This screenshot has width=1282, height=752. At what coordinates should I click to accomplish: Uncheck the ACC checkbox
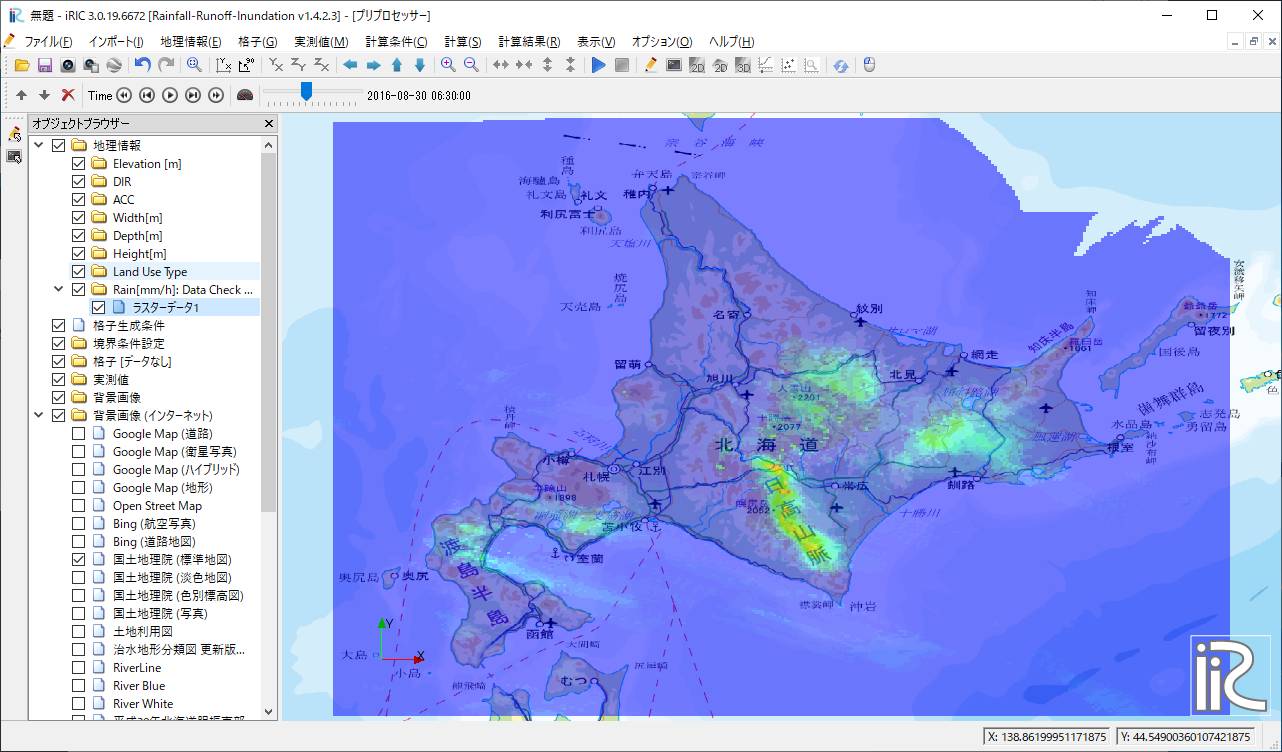(79, 200)
